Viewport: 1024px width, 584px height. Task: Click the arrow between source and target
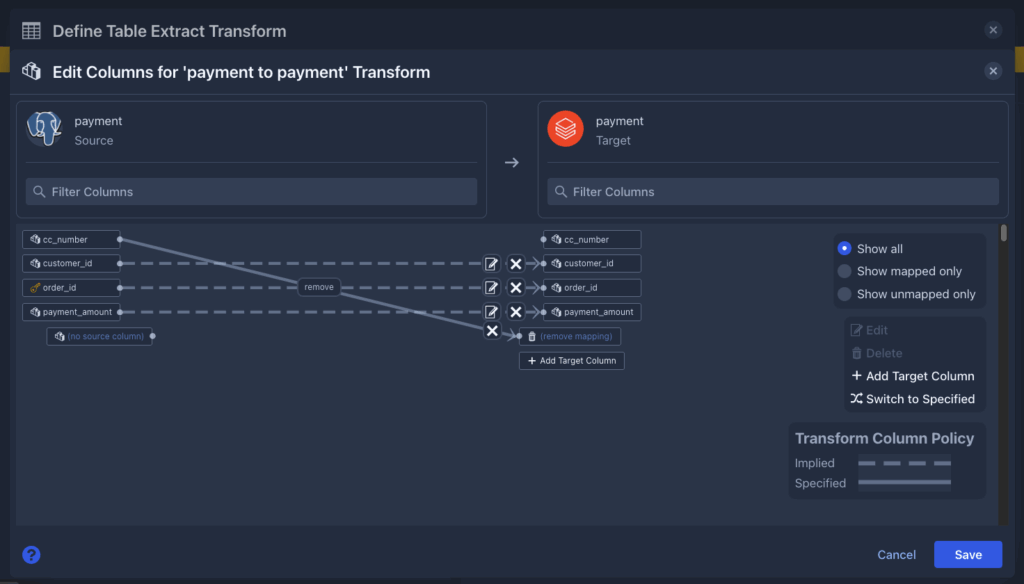coord(511,162)
